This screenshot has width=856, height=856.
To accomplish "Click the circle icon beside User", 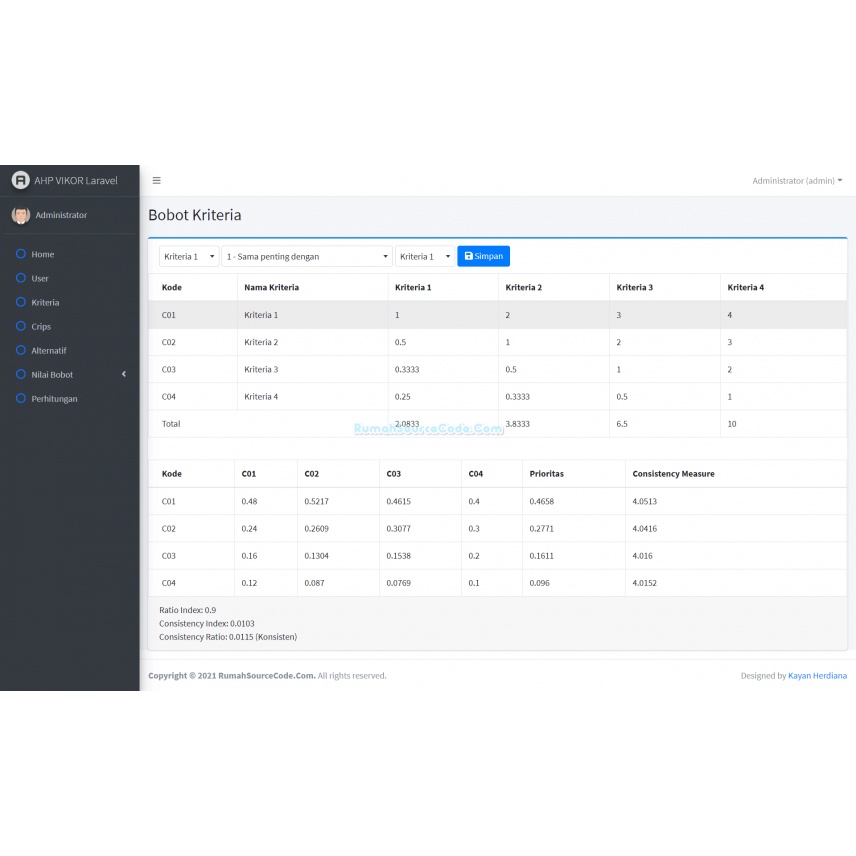I will [21, 278].
